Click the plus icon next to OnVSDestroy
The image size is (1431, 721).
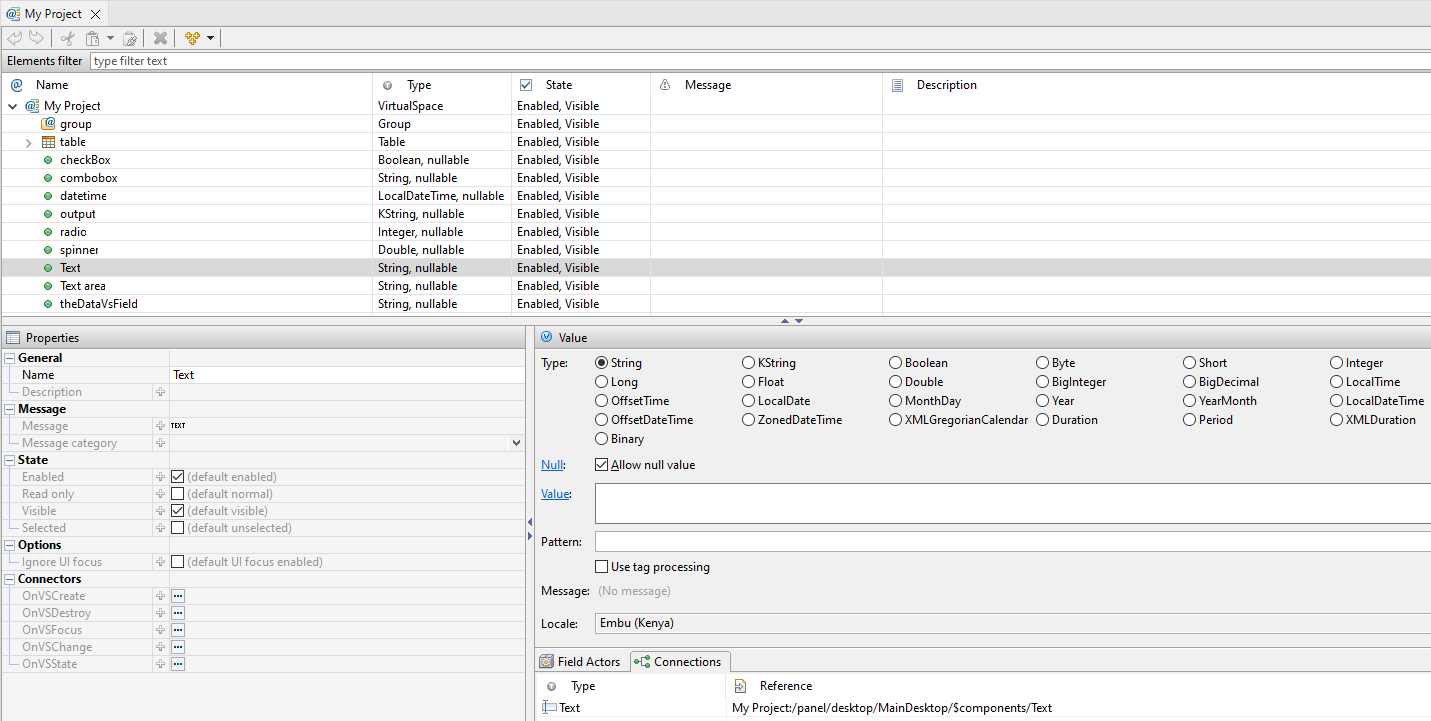160,613
